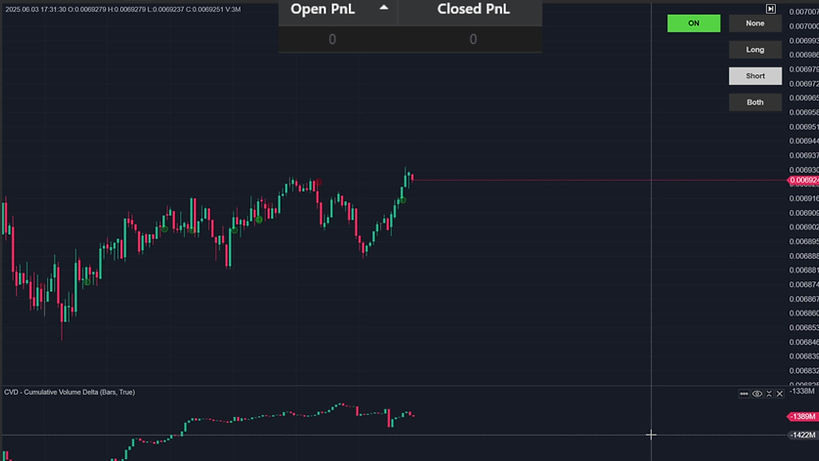Click the Closed PnL column header
This screenshot has width=819, height=461.
pos(473,10)
